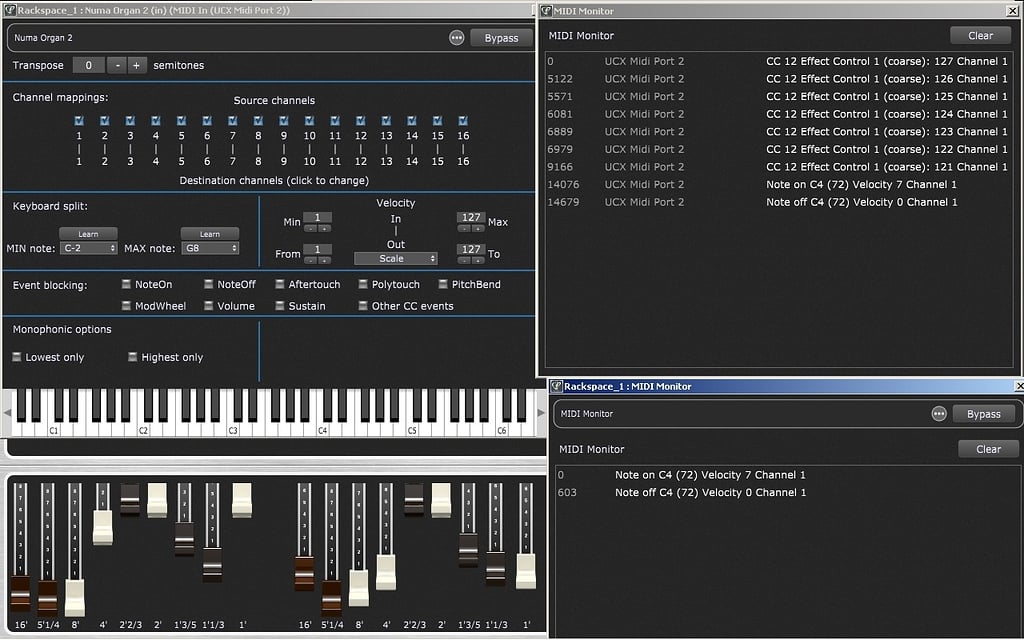This screenshot has height=640, width=1024.
Task: Click the Gig Performer icon in Rackspace_1 titlebar
Action: tap(9, 8)
